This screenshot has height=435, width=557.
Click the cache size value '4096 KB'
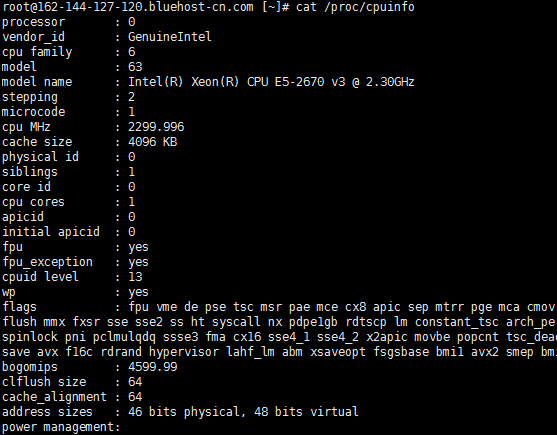click(x=152, y=142)
